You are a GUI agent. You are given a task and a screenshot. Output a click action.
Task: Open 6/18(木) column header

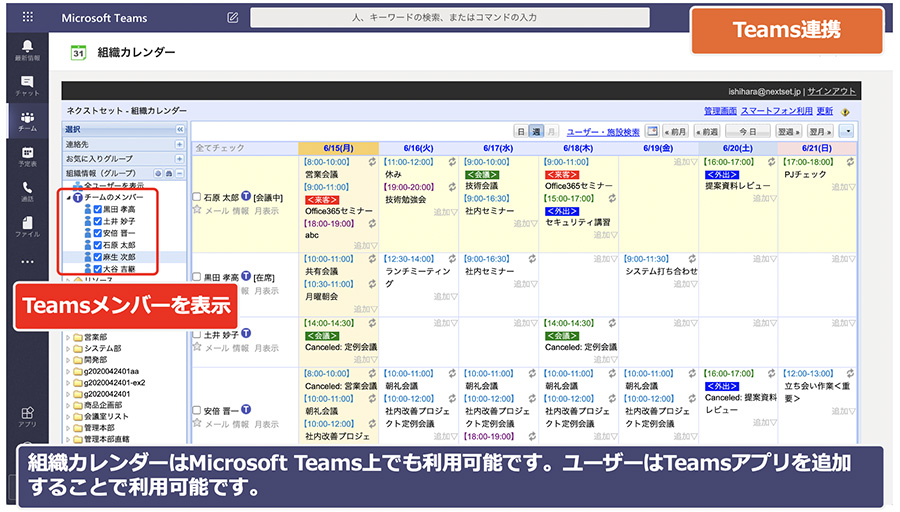(x=578, y=148)
